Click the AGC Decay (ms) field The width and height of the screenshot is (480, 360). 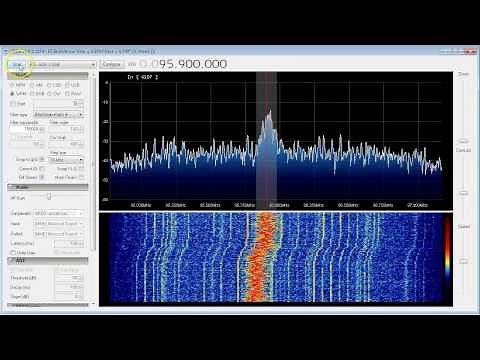click(70, 287)
